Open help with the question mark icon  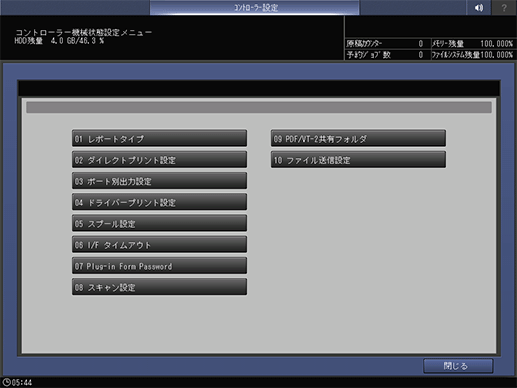click(504, 7)
